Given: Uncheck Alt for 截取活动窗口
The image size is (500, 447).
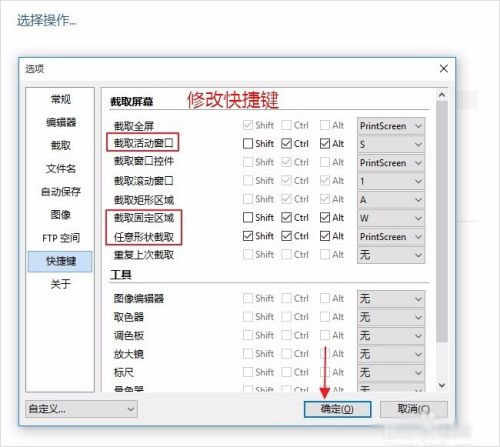Looking at the screenshot, I should point(325,144).
